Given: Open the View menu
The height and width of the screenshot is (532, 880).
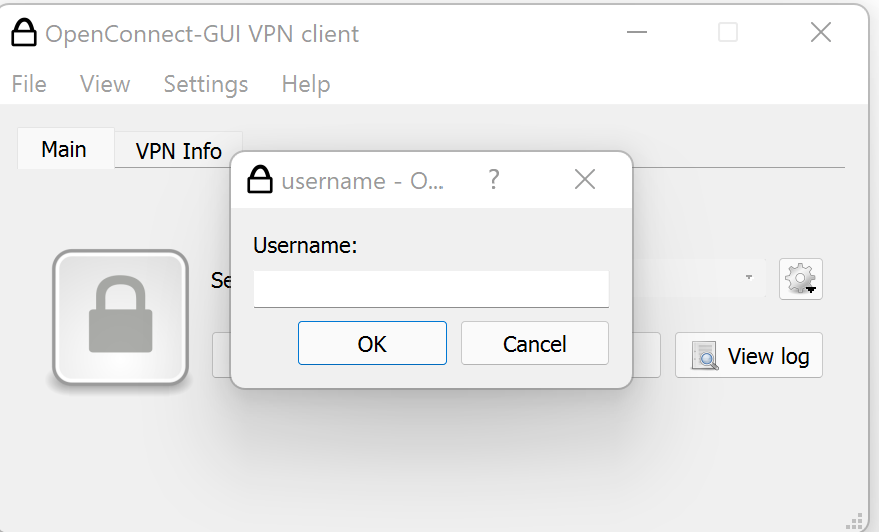Looking at the screenshot, I should (x=105, y=84).
